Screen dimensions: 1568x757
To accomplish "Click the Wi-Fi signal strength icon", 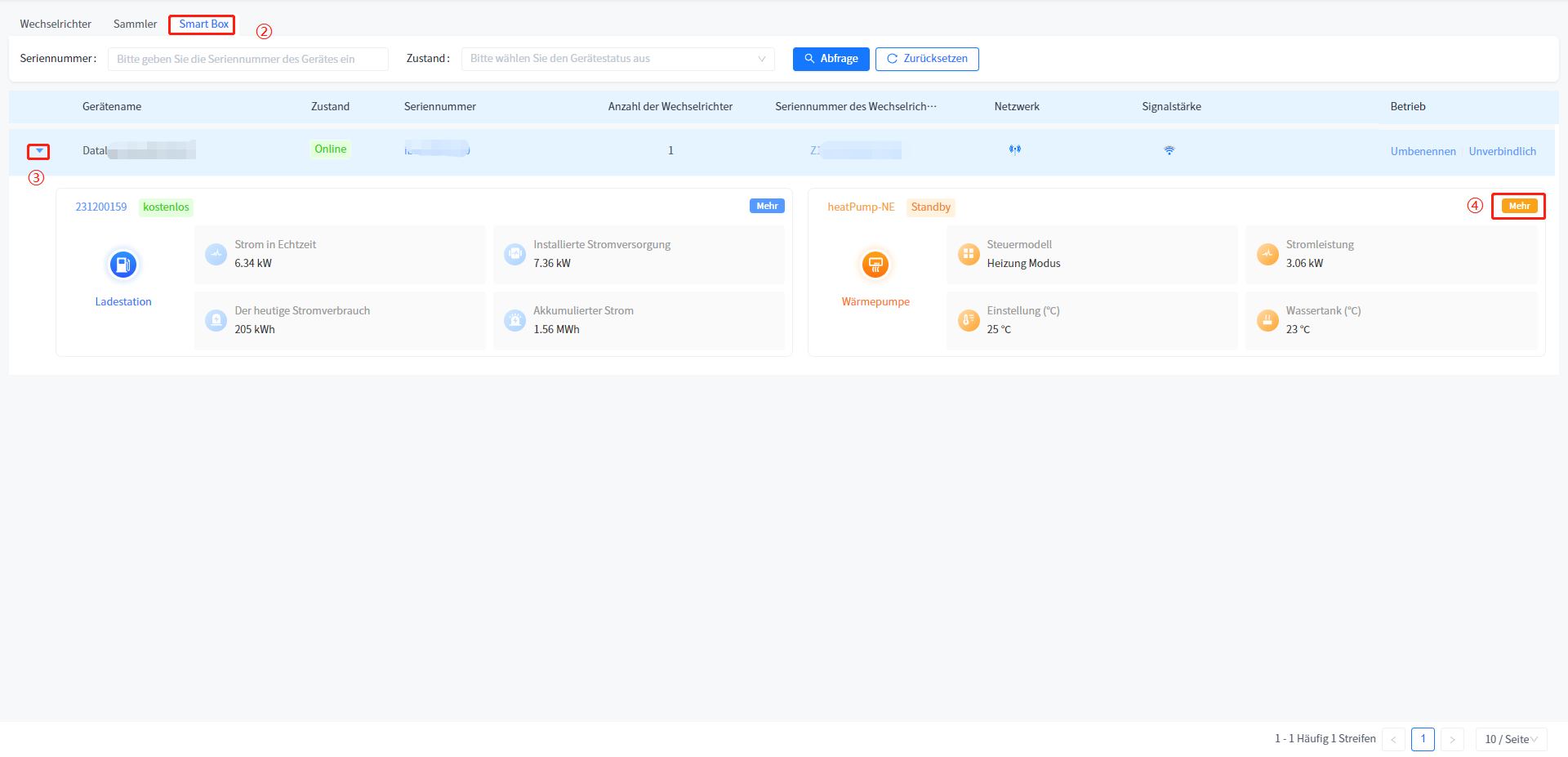I will pos(1169,150).
